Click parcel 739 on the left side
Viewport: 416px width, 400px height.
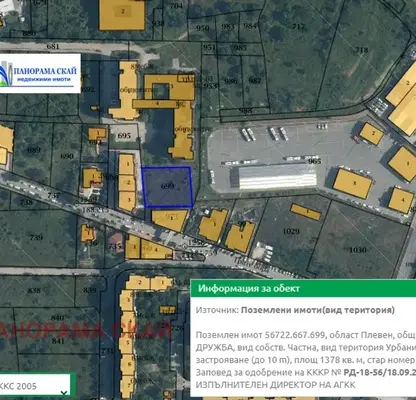tap(36, 237)
